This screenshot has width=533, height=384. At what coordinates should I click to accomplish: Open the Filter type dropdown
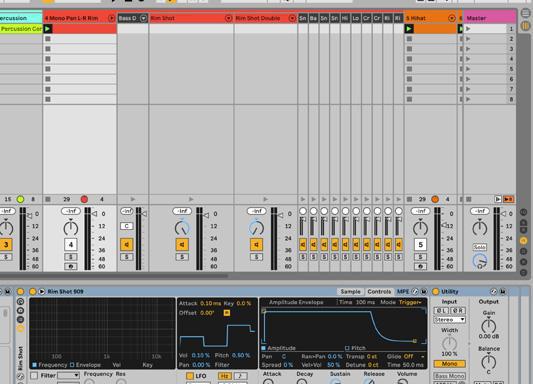point(68,376)
